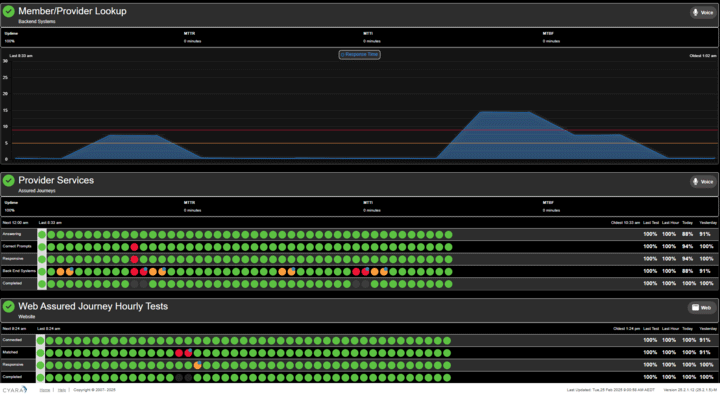Click the Cyara logo in the footer
The image size is (720, 395).
coord(15,389)
